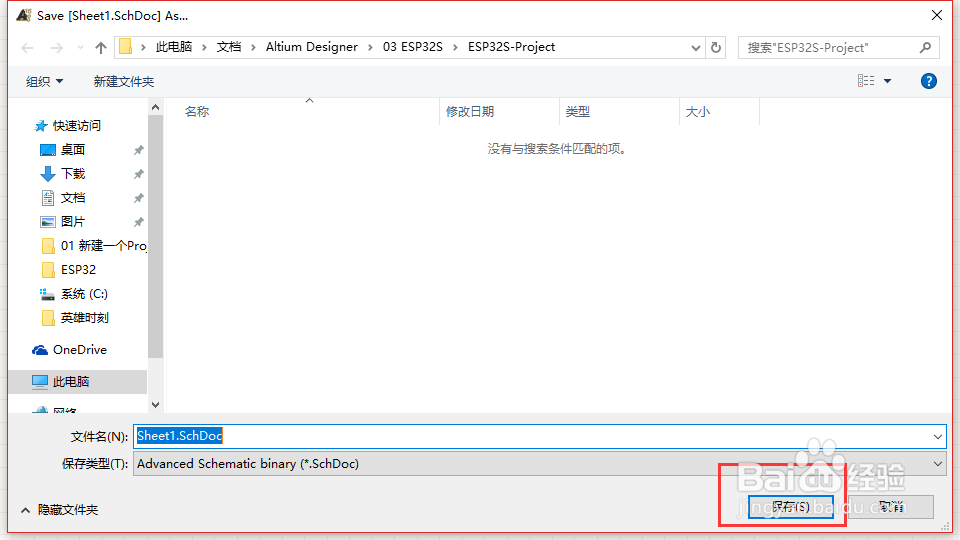This screenshot has width=960, height=540.
Task: Click the 取消 button
Action: click(891, 507)
